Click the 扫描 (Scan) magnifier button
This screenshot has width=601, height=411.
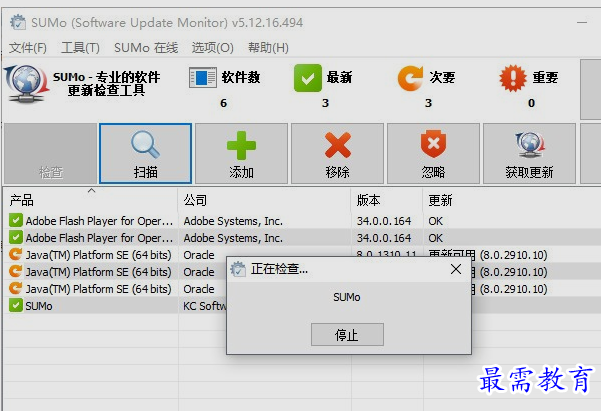tap(145, 153)
